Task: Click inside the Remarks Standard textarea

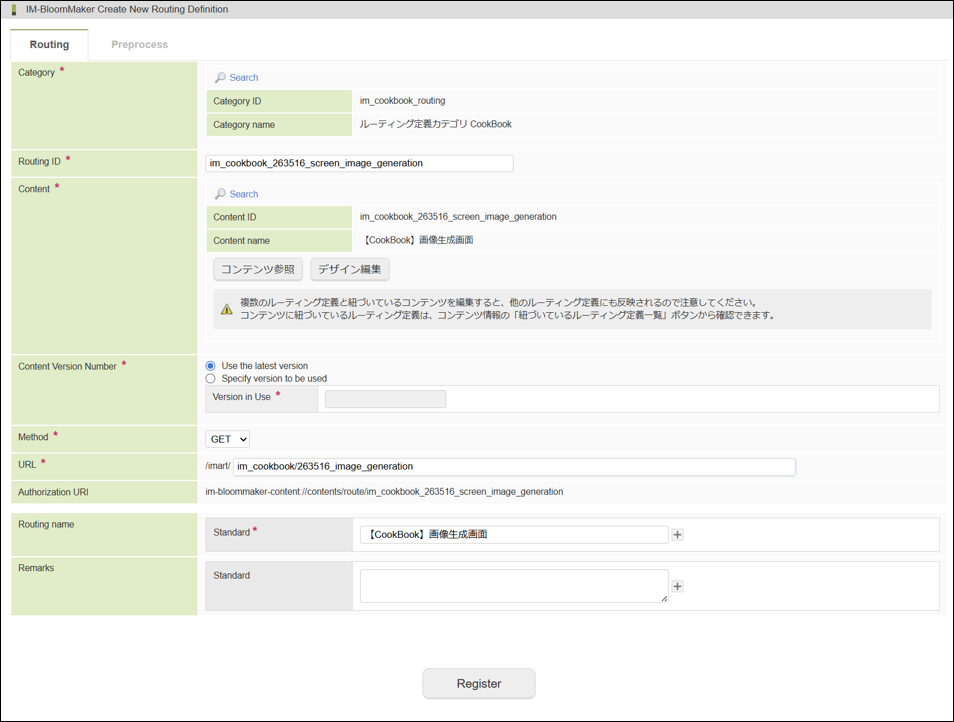Action: (513, 585)
